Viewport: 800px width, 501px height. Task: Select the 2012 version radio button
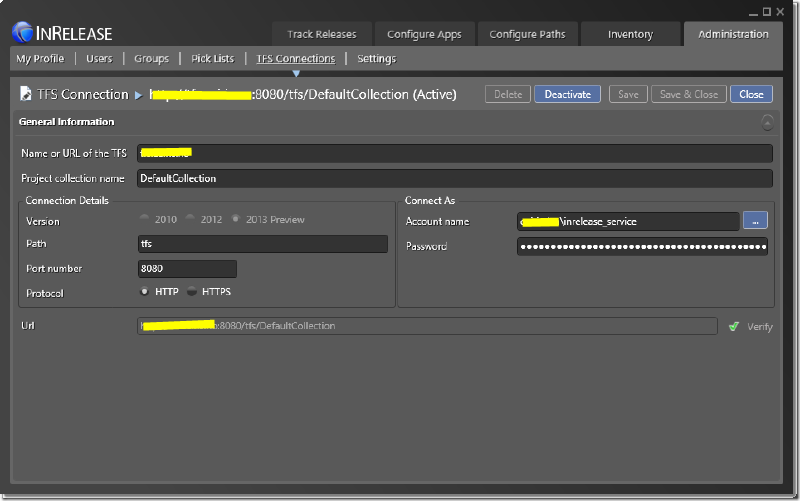[190, 219]
